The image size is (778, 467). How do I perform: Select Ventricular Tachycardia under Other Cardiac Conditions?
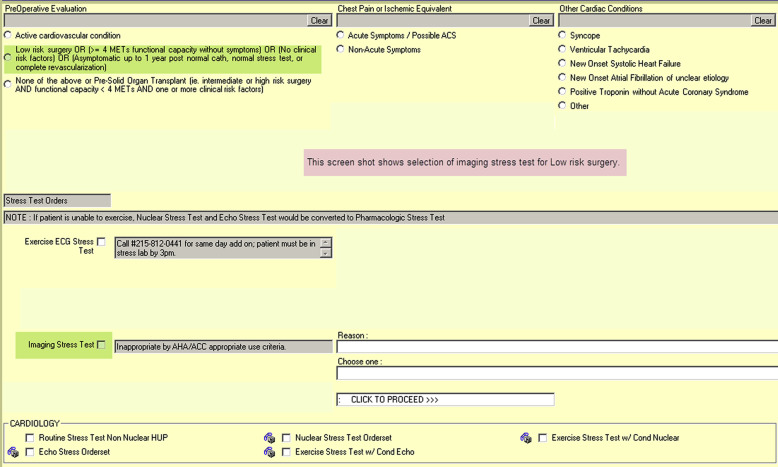563,49
